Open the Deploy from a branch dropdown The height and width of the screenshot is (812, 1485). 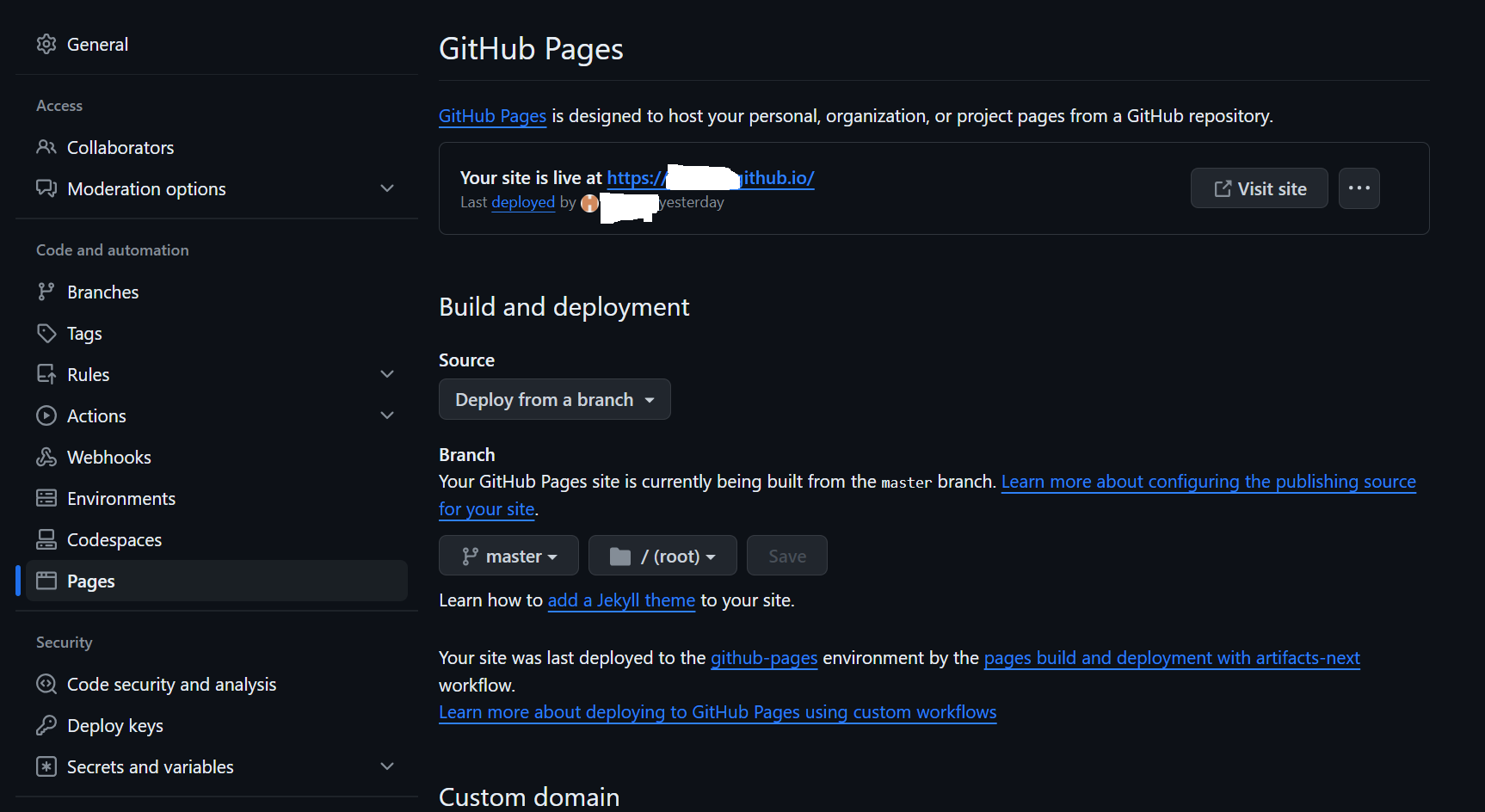555,399
